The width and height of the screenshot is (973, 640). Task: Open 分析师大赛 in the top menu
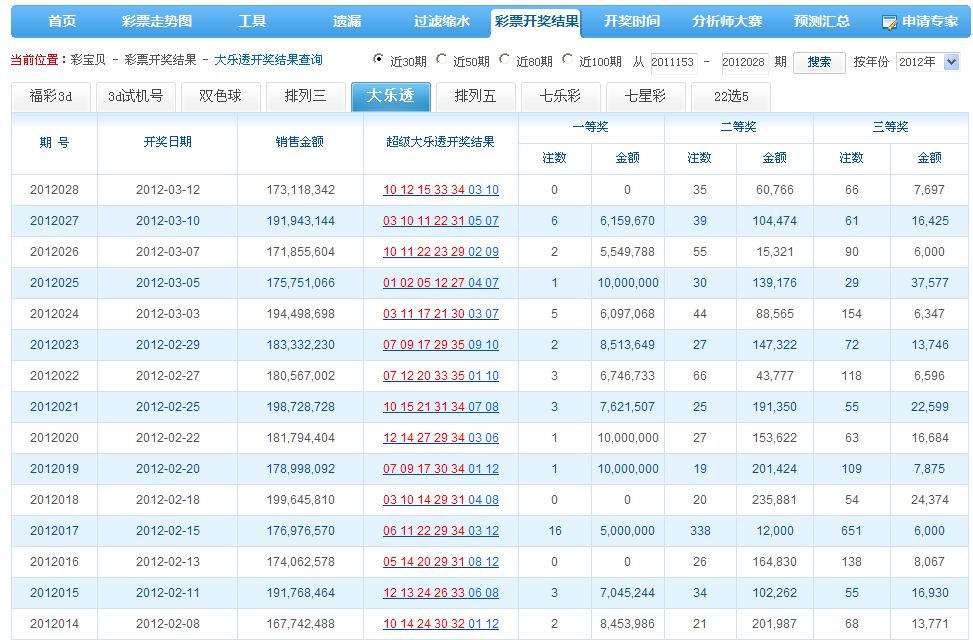pos(726,21)
